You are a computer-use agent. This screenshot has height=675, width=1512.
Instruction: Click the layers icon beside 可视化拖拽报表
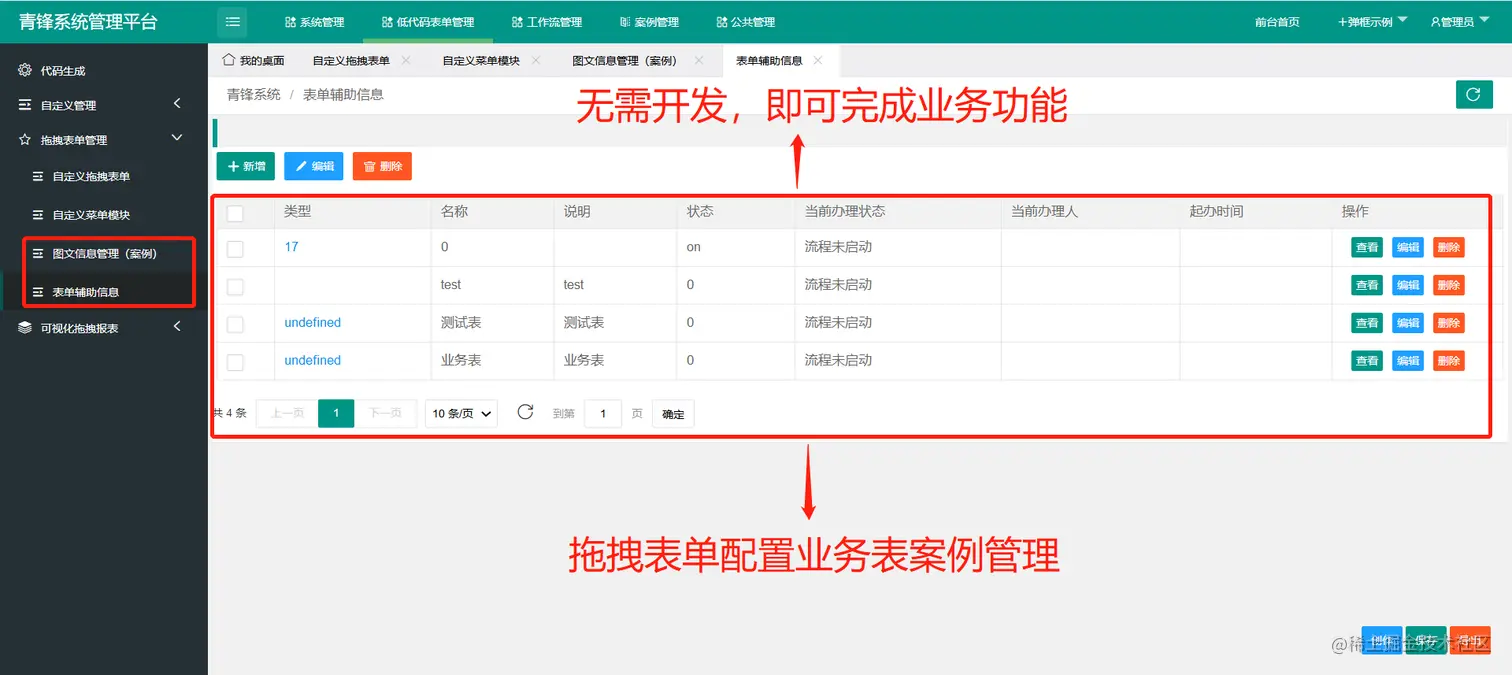coord(25,327)
